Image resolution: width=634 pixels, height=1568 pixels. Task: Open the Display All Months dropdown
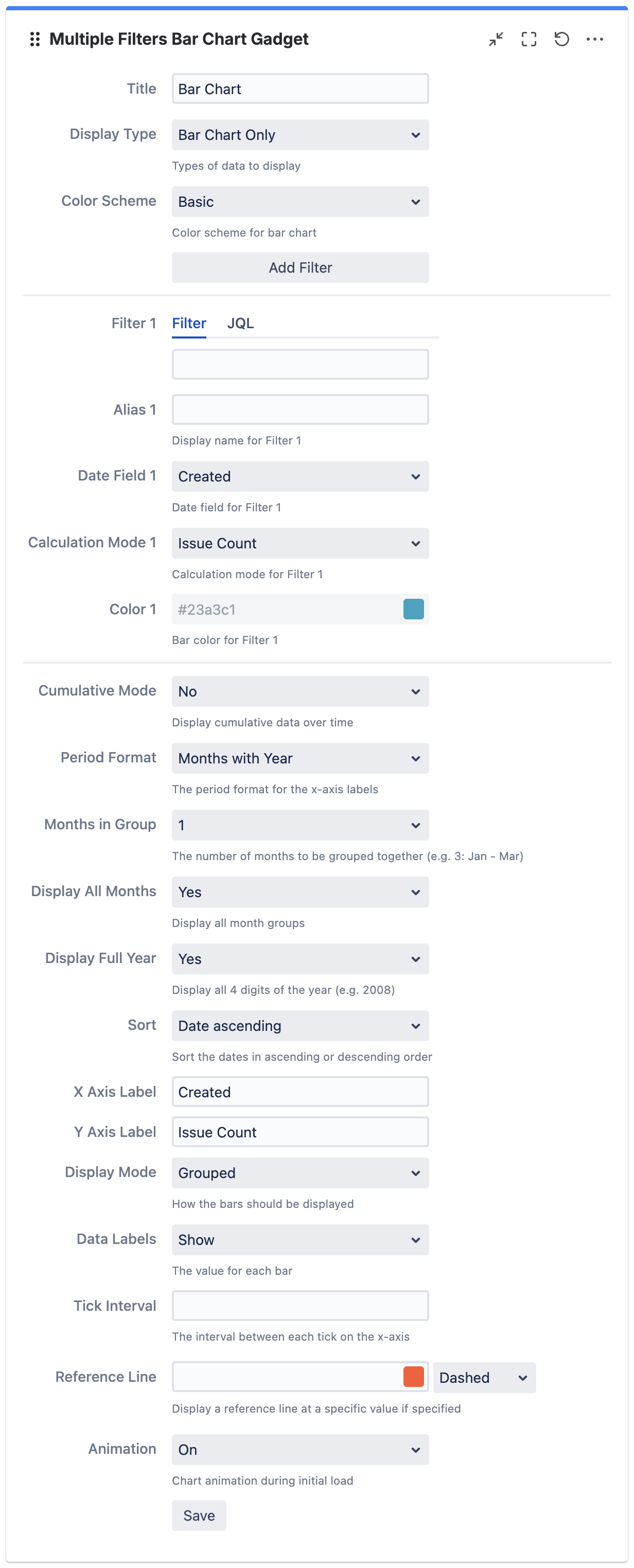coord(300,893)
